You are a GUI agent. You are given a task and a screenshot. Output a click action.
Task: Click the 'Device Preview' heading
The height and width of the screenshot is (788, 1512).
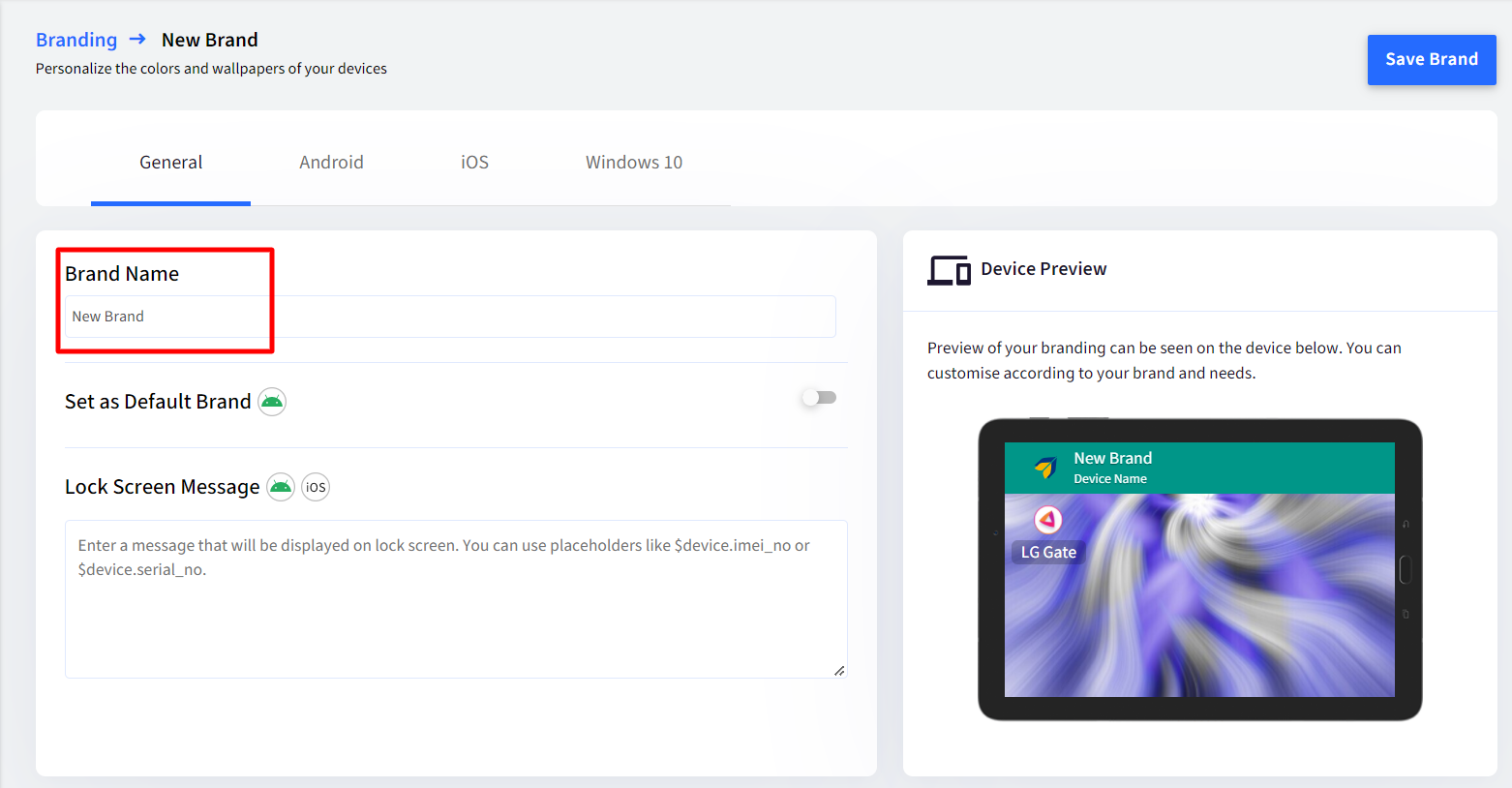click(1043, 269)
